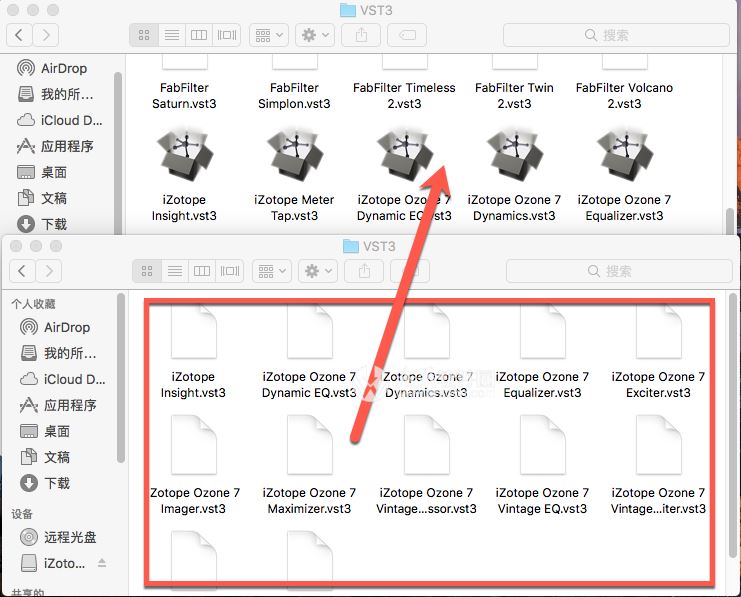The width and height of the screenshot is (741, 597).
Task: Open arrange-by dropdown in top window
Action: click(268, 35)
